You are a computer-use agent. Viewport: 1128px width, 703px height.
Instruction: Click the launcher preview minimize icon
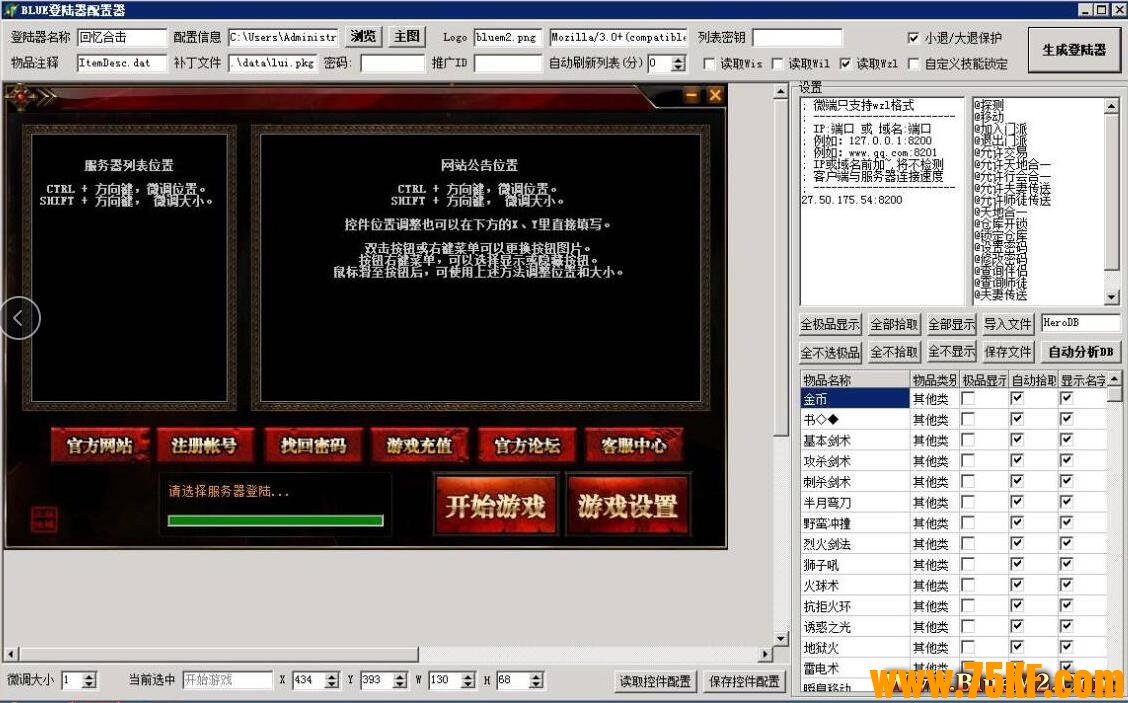[x=692, y=96]
